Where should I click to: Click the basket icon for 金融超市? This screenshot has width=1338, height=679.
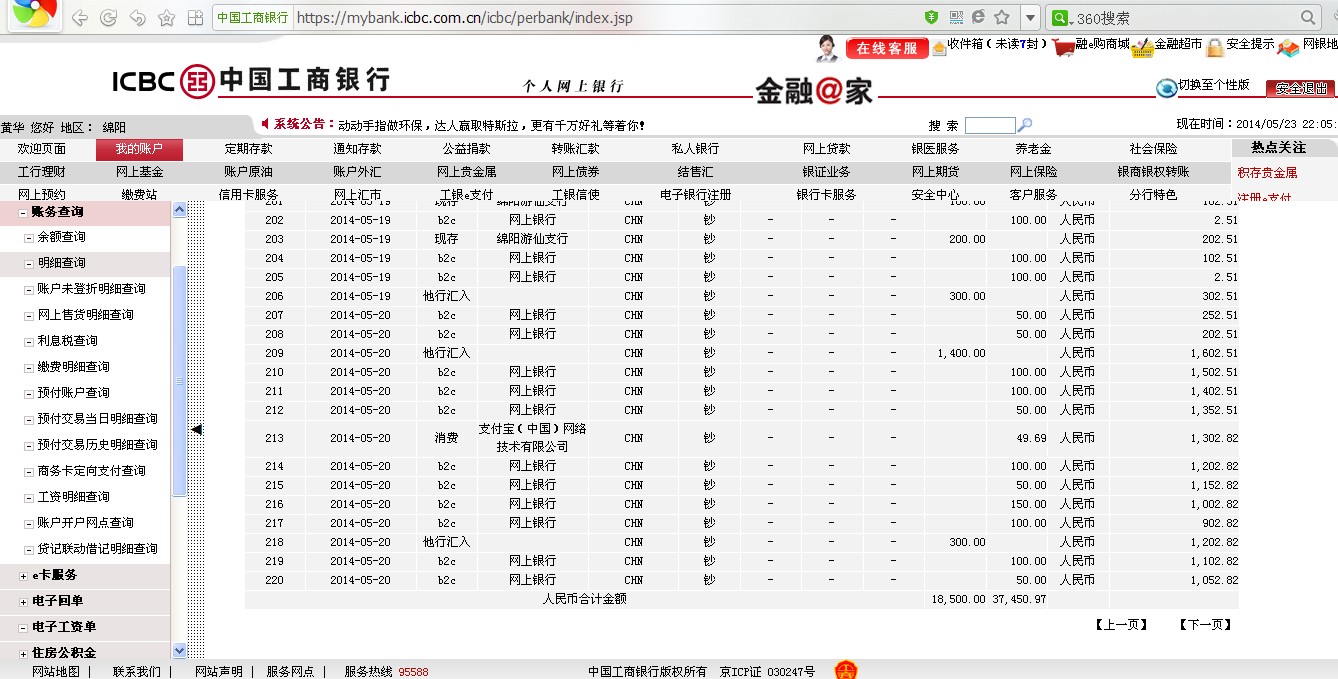pyautogui.click(x=1142, y=47)
